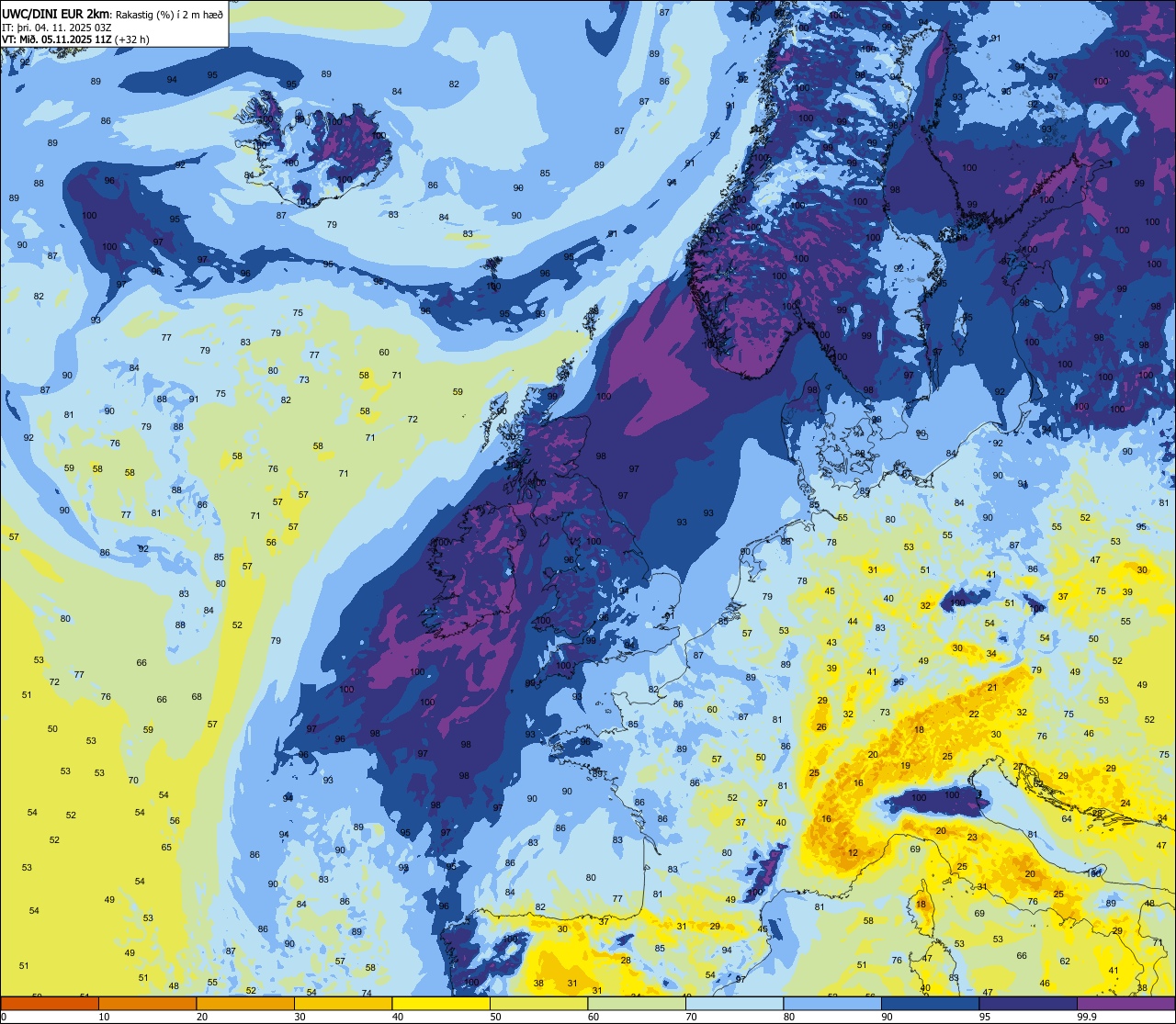Click the 80–90% light blue legend swatch
Screen dimensions: 1176x1024
[x=832, y=1003]
